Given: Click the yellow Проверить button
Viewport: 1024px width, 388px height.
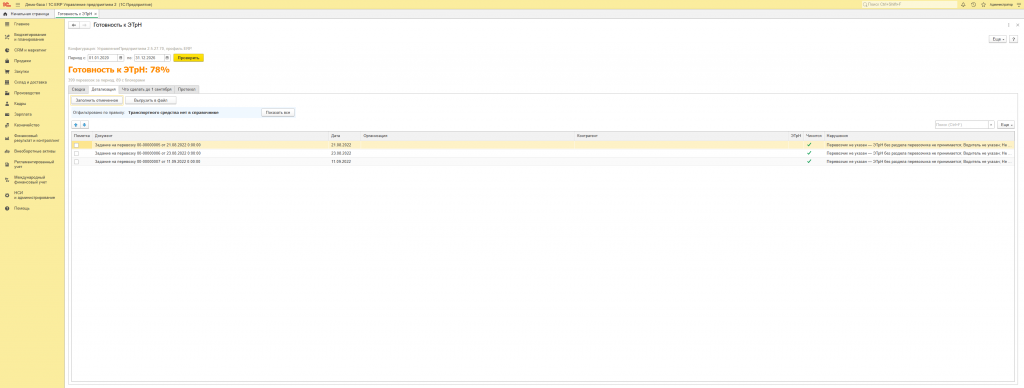Looking at the screenshot, I should [189, 57].
